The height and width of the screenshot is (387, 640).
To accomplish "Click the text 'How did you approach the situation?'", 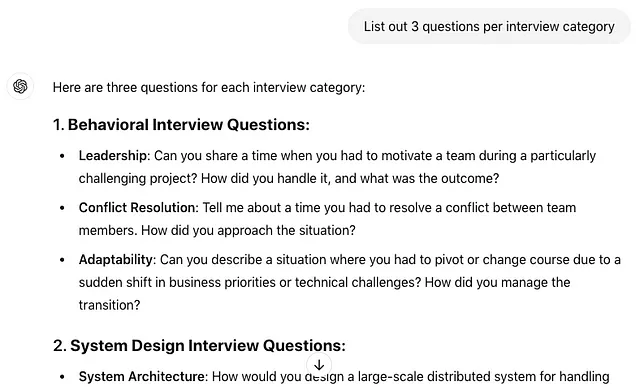I will point(248,230).
